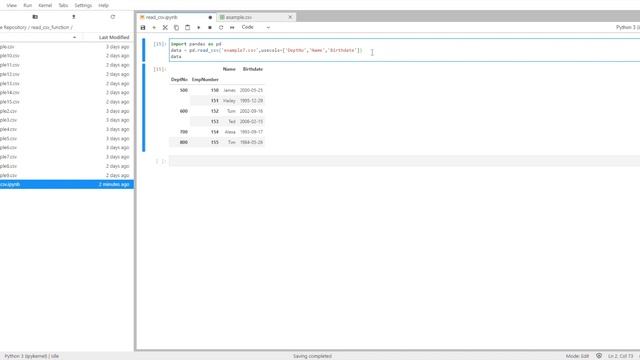Navigate to Repository breadcrumb folder
The width and height of the screenshot is (640, 360).
coord(14,27)
